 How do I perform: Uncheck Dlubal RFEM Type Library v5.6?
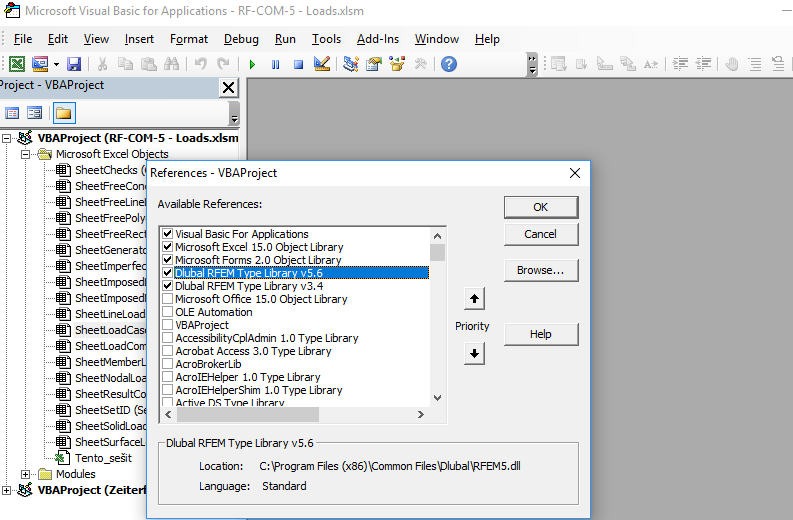click(x=167, y=273)
